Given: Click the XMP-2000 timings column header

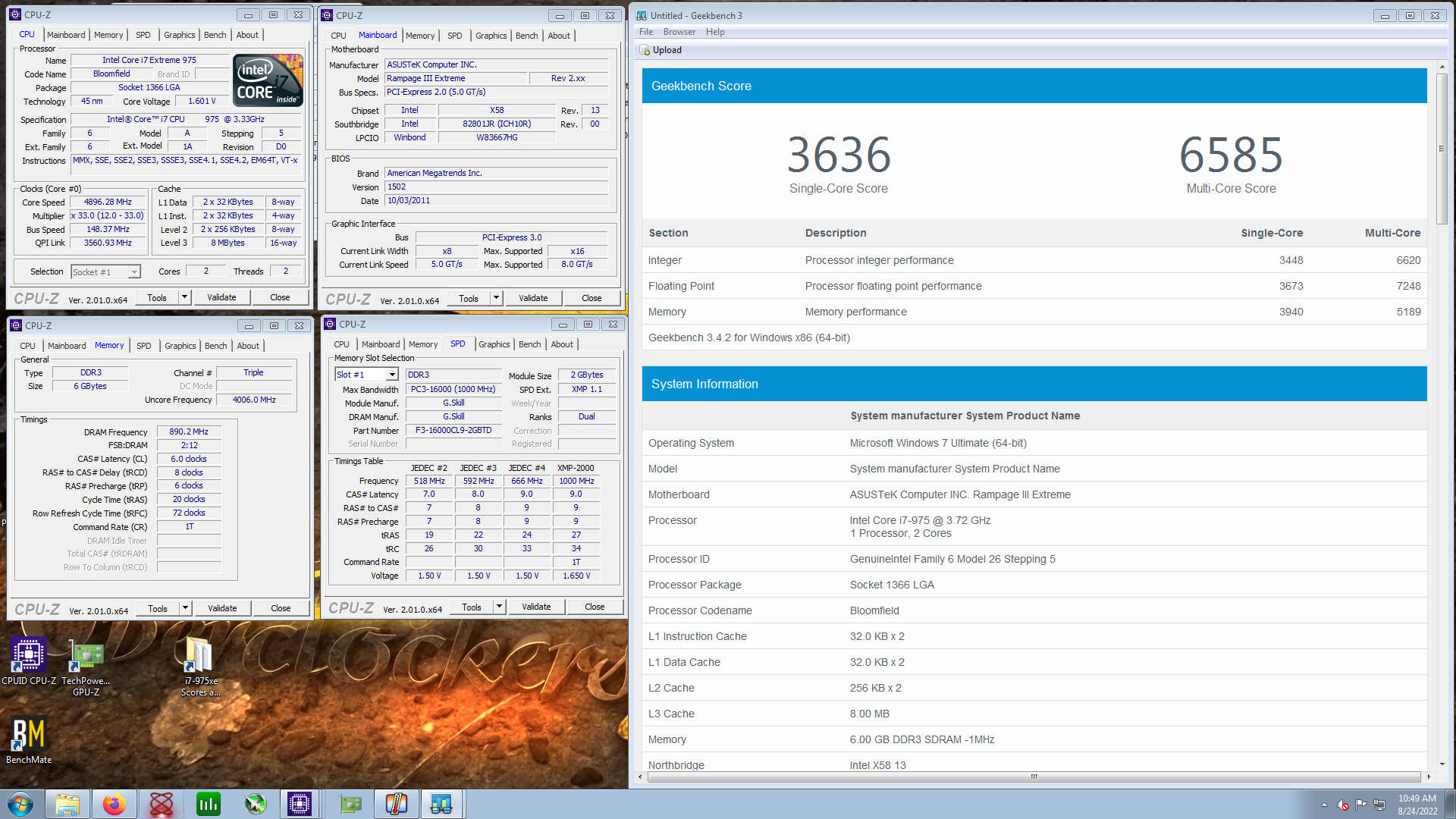Looking at the screenshot, I should click(576, 468).
